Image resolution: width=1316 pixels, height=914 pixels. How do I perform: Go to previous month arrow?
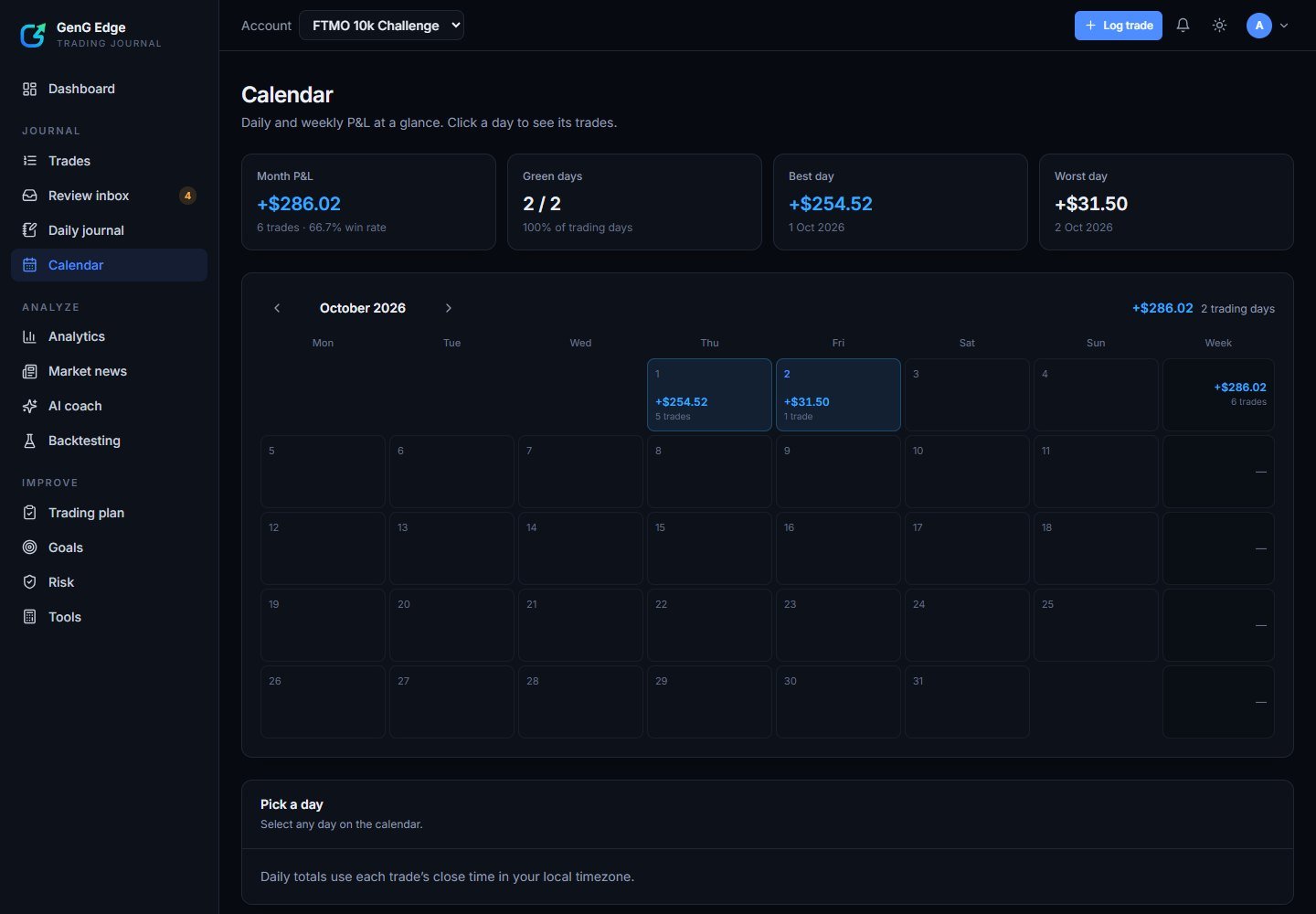277,308
